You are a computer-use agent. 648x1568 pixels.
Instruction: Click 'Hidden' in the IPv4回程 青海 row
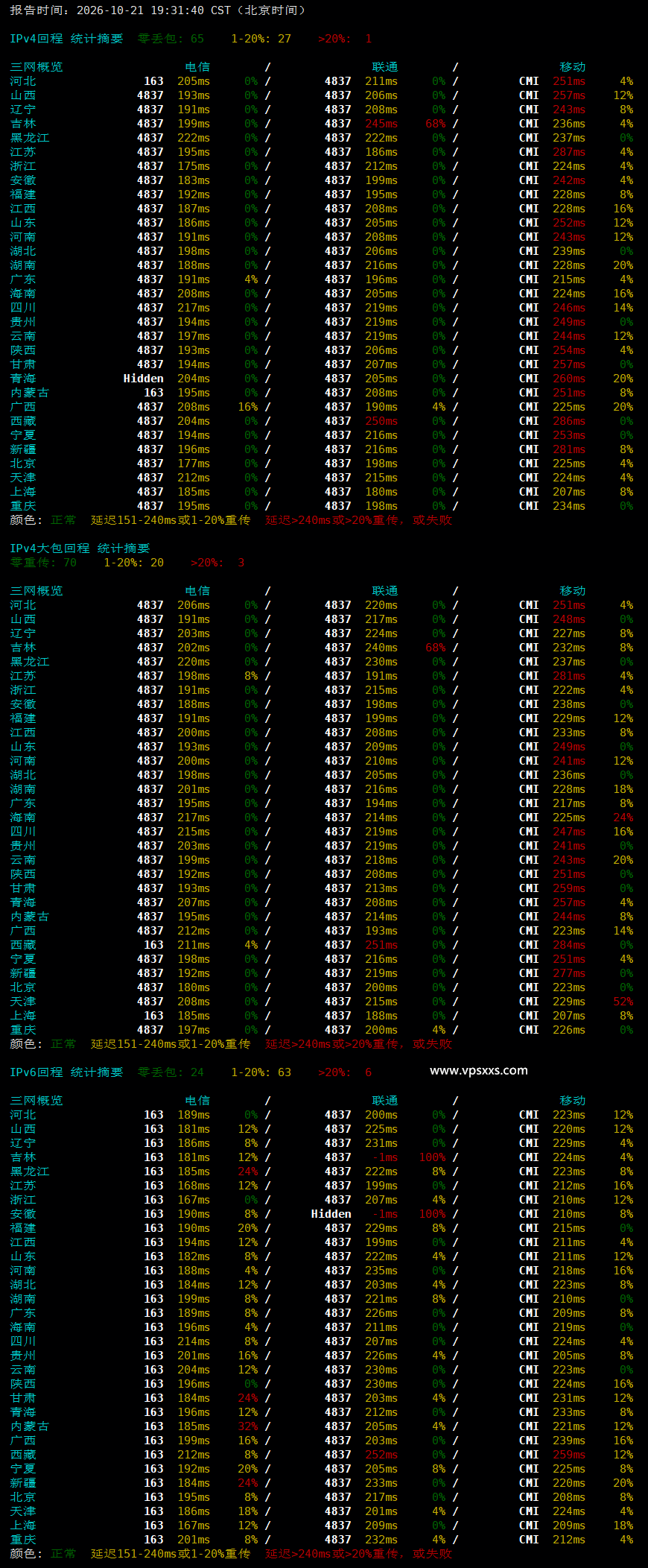click(x=144, y=379)
